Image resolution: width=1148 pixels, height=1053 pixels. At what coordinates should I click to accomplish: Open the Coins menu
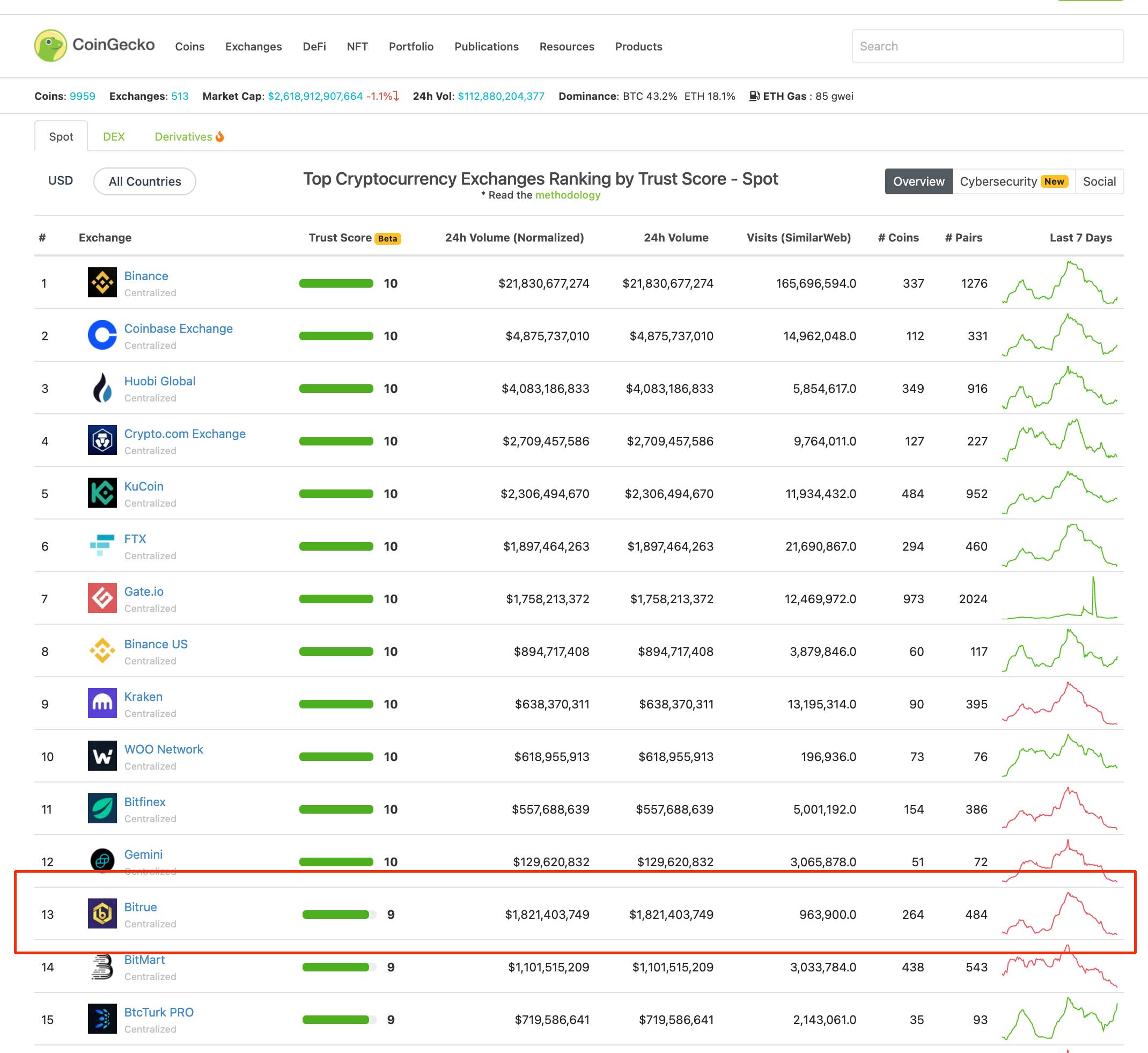click(189, 47)
